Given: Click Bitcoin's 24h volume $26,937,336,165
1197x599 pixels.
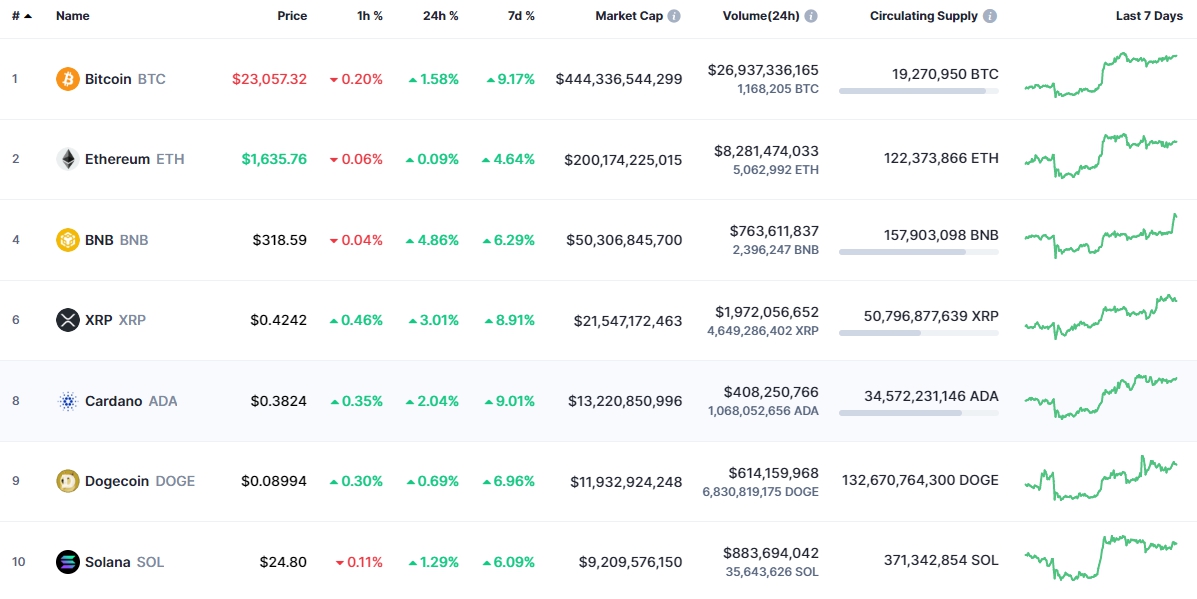Looking at the screenshot, I should click(x=763, y=70).
